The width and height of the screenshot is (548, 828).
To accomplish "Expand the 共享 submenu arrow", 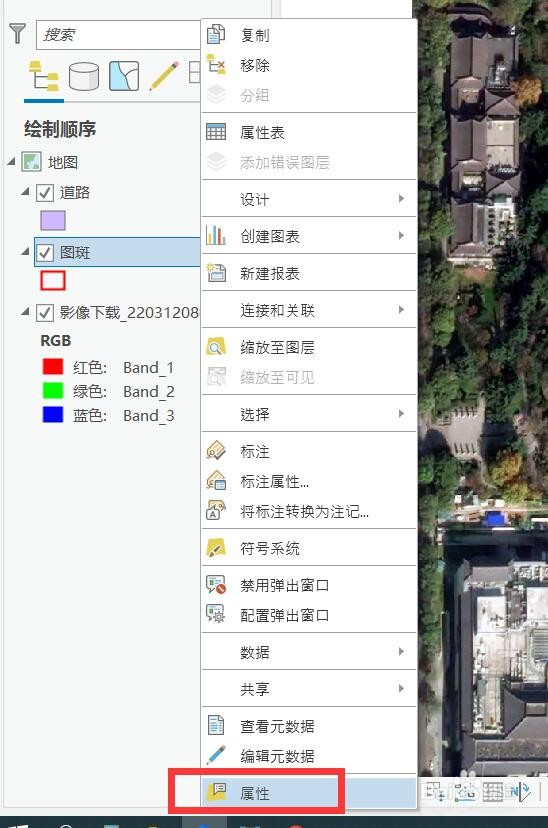I will click(x=401, y=689).
